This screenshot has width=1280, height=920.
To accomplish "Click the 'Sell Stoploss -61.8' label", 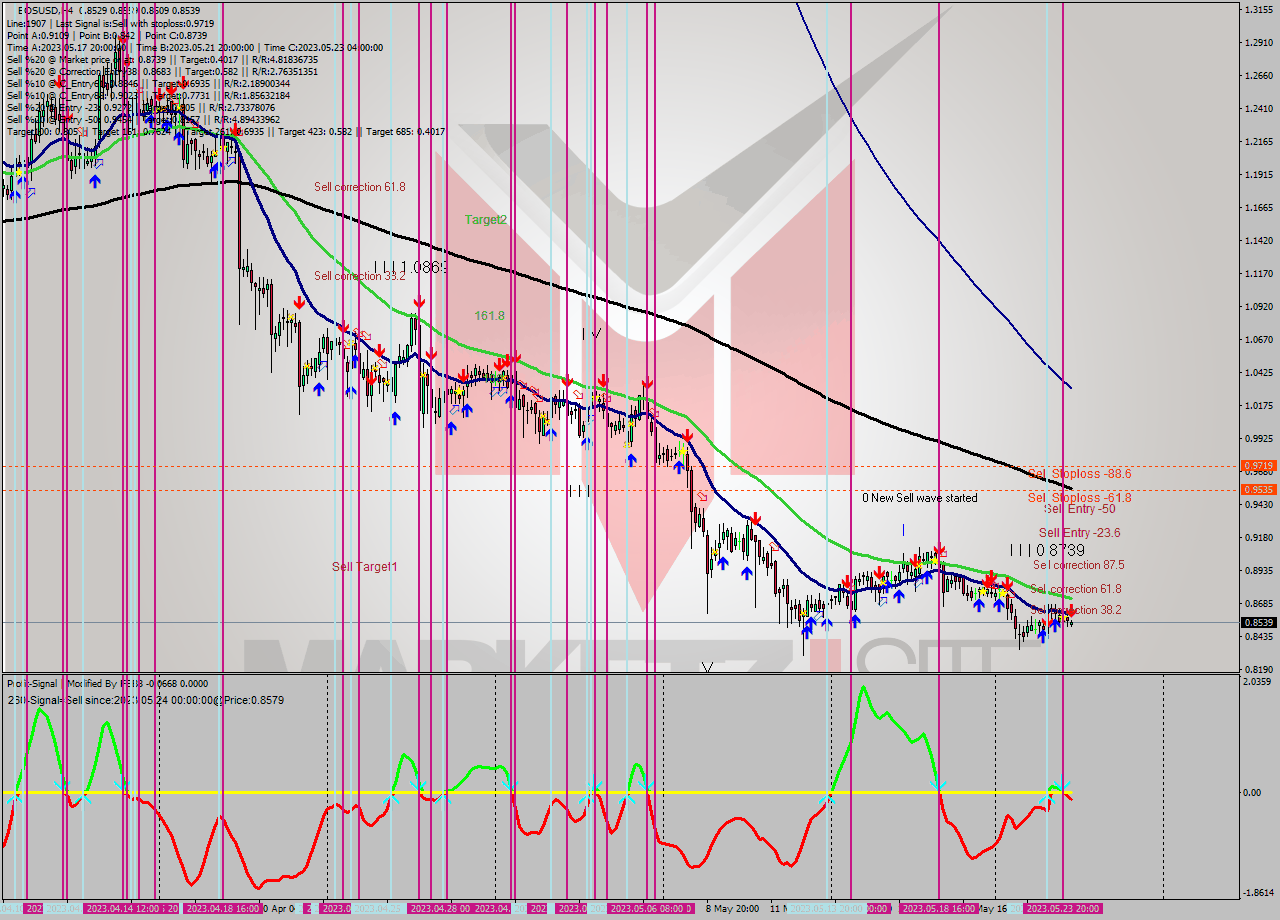I will 1079,498.
